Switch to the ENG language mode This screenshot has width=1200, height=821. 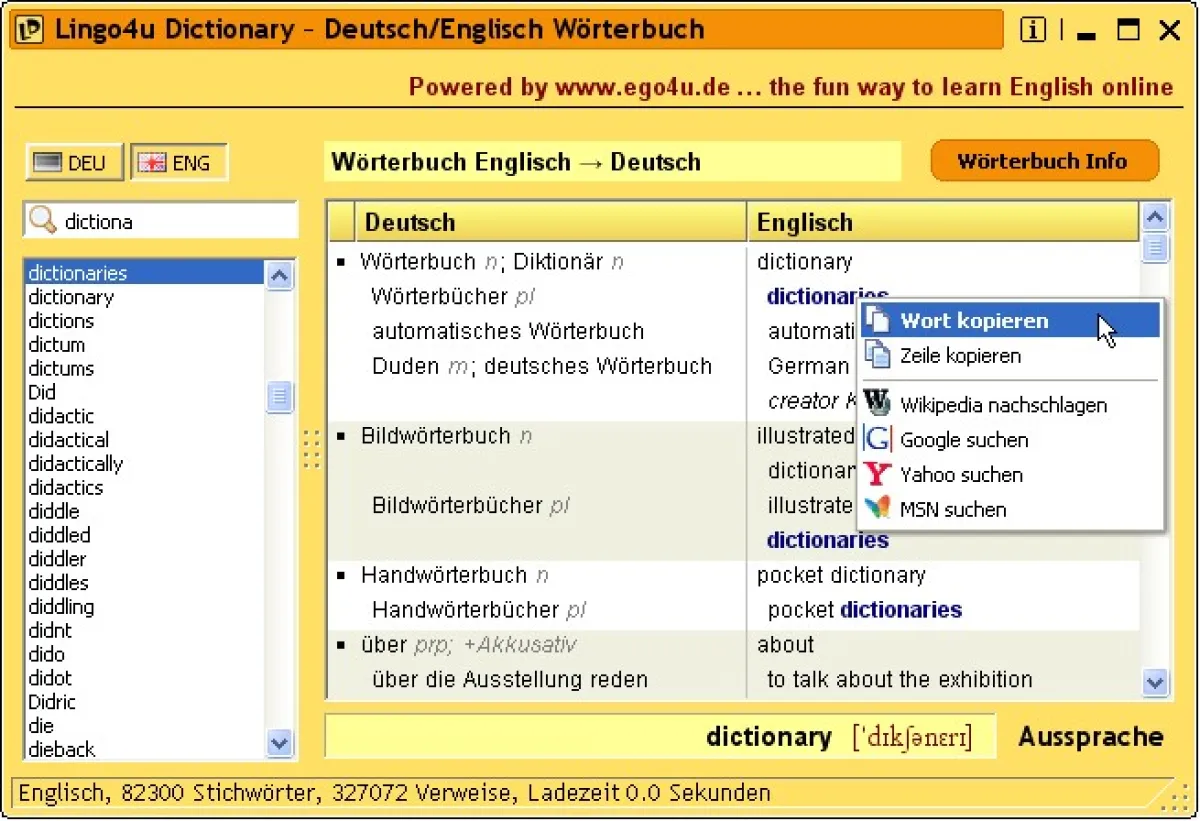tap(178, 161)
